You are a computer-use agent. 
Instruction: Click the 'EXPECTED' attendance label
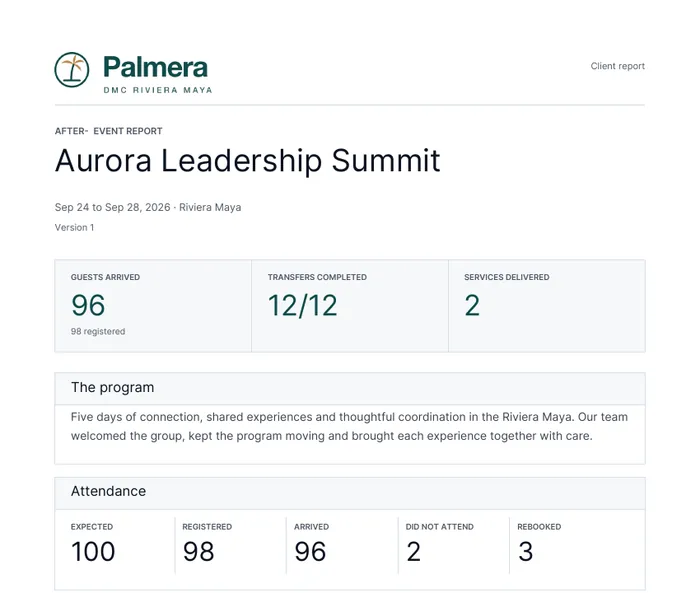[x=92, y=527]
